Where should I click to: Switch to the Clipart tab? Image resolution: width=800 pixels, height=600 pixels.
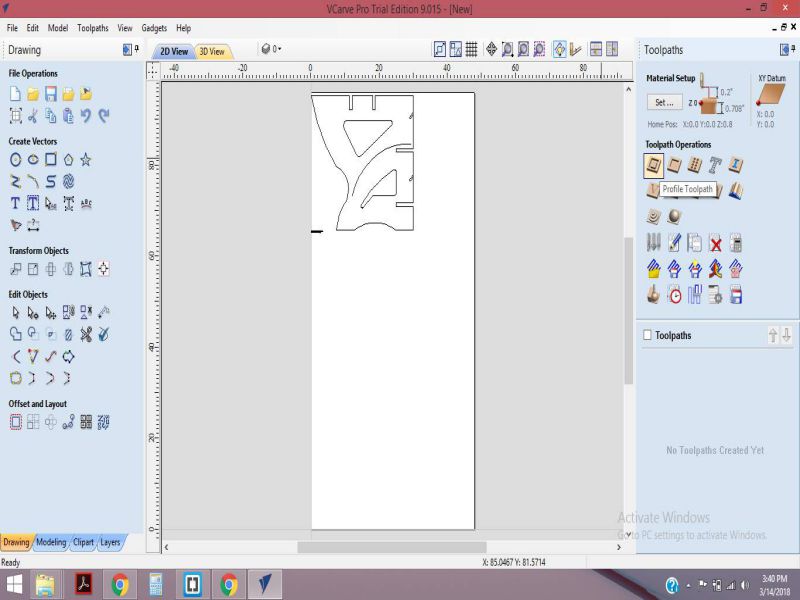coord(83,542)
